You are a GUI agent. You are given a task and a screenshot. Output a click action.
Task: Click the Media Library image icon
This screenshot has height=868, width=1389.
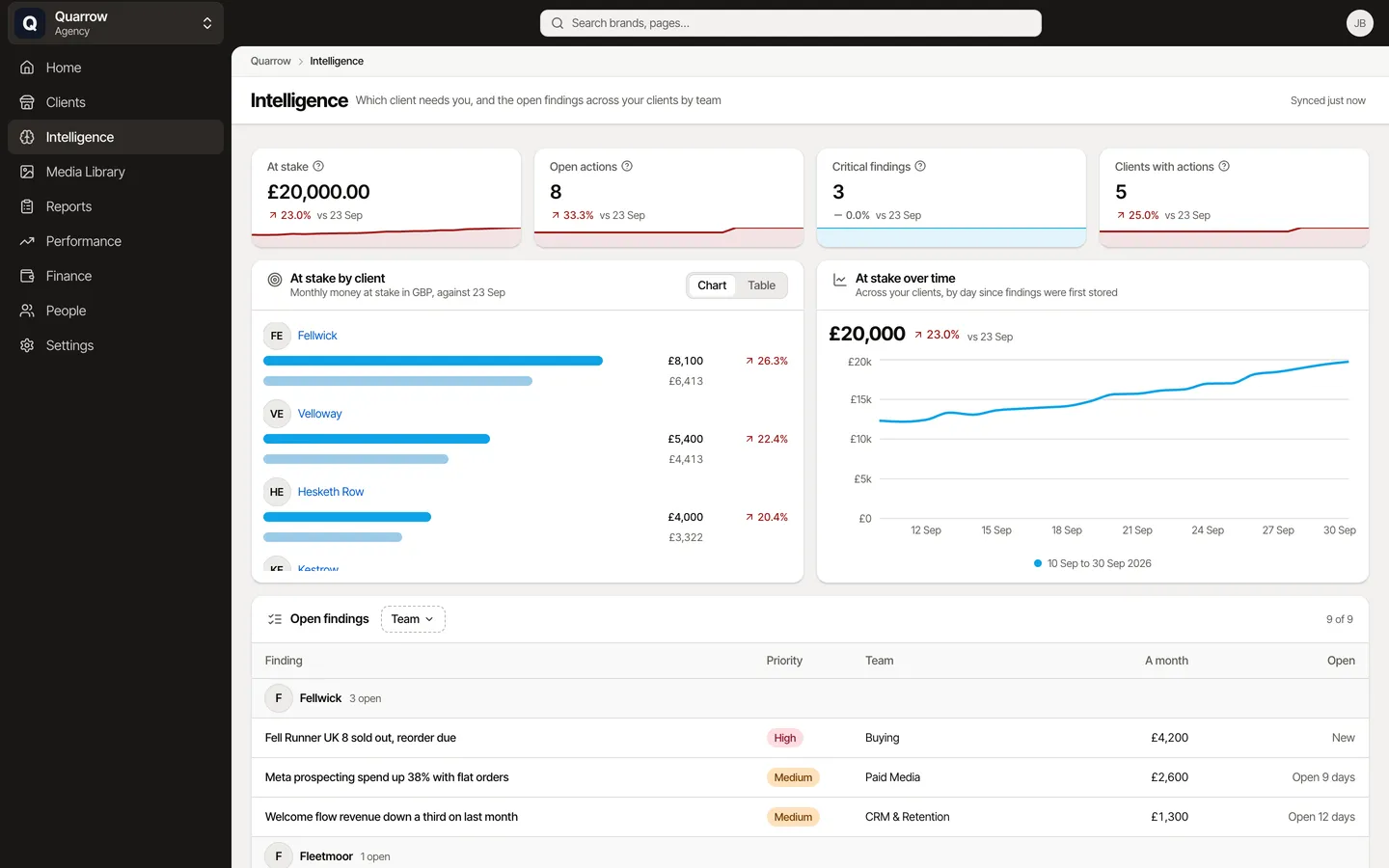point(27,172)
